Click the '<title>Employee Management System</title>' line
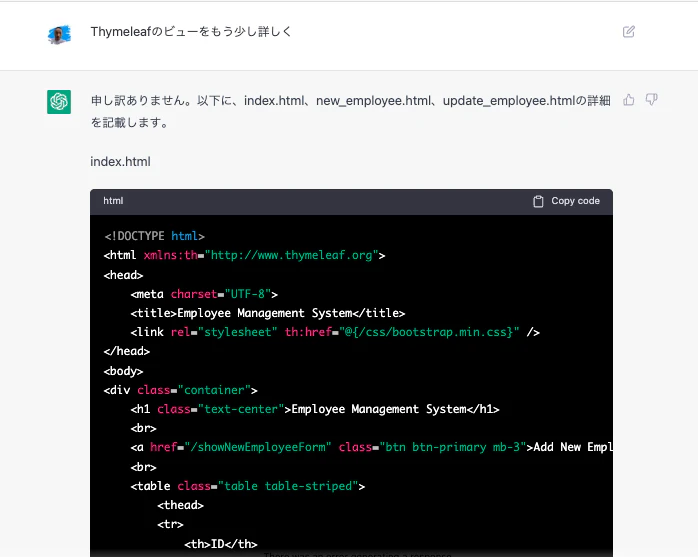 [268, 313]
